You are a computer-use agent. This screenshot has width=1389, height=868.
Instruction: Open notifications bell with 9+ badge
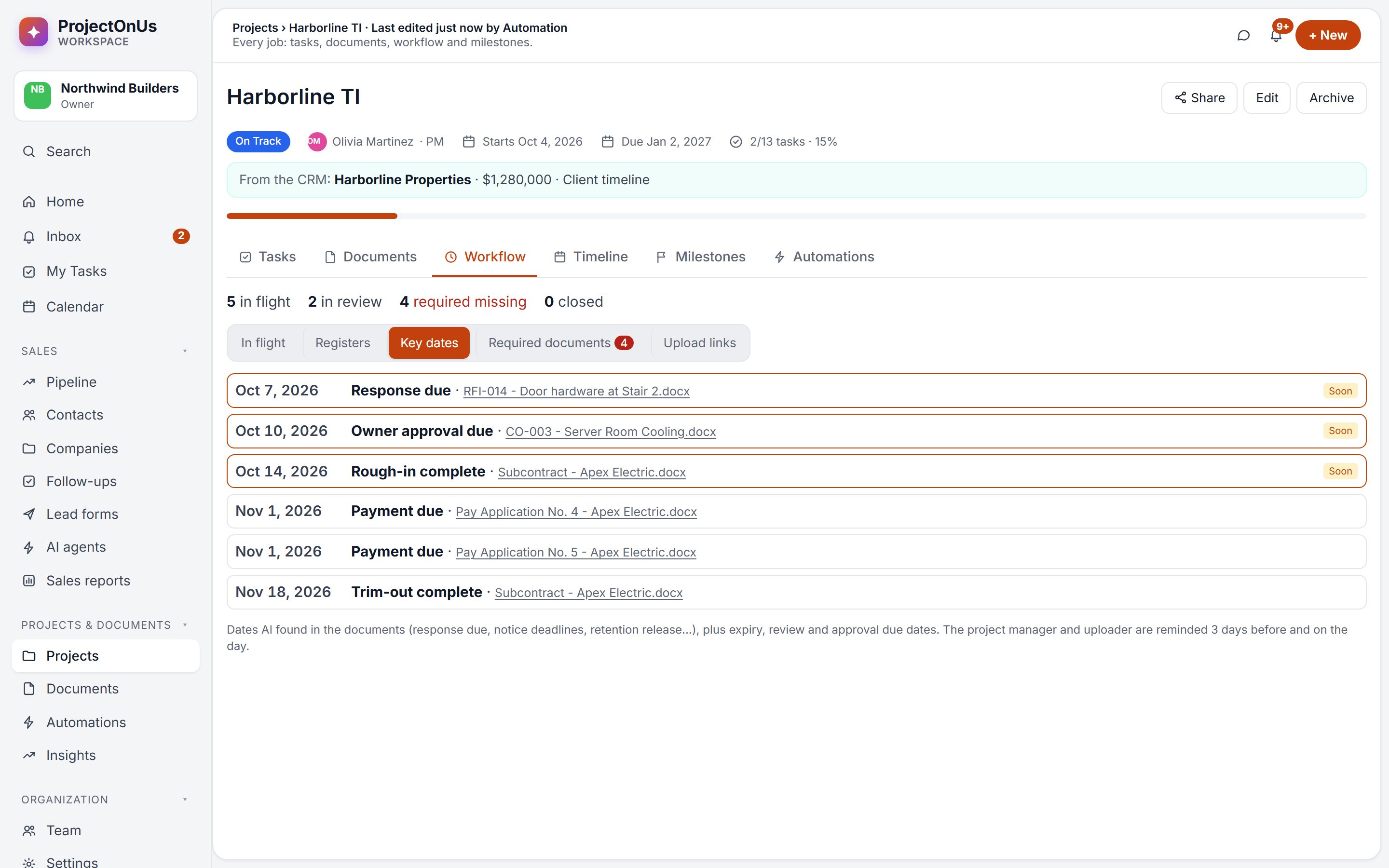pos(1276,36)
